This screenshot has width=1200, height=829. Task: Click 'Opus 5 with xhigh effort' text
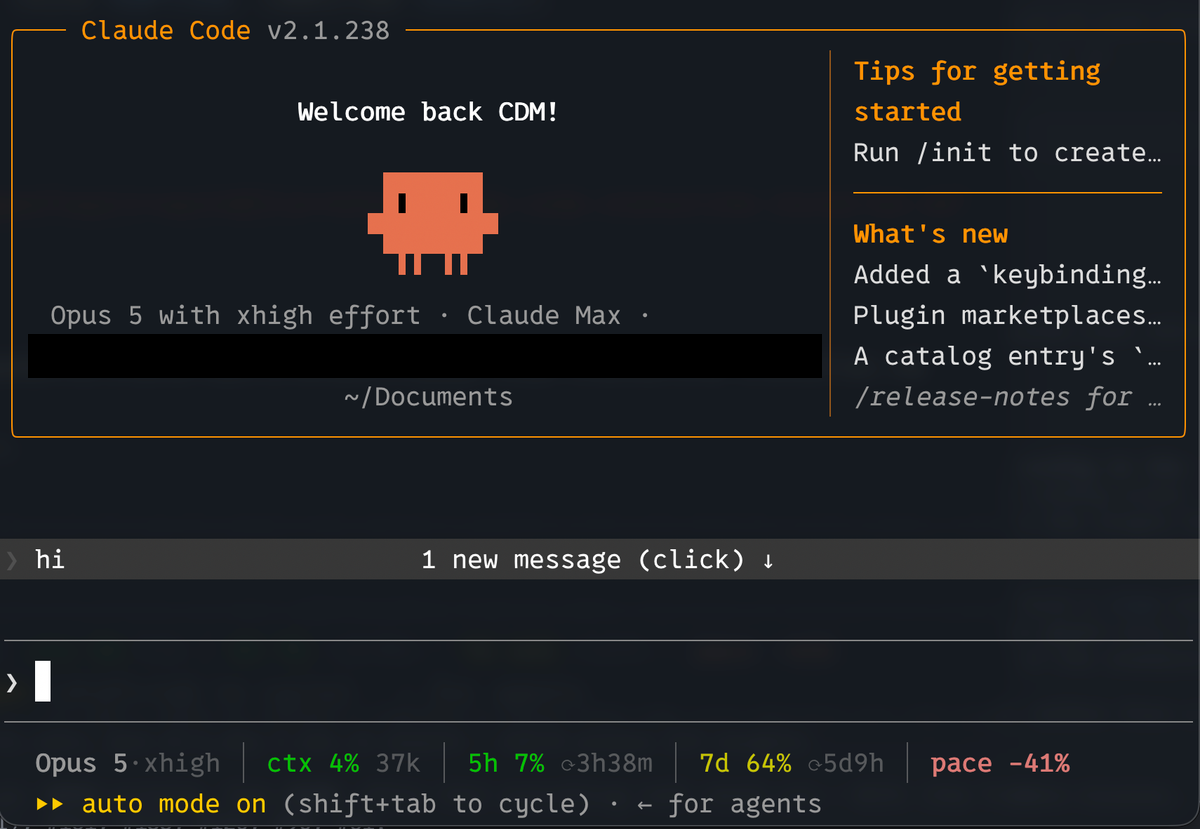[x=235, y=316]
